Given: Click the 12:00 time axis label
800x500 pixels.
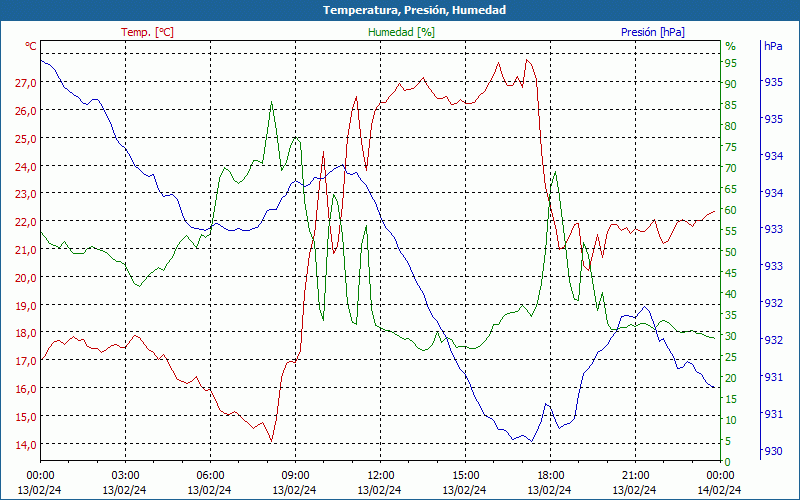Looking at the screenshot, I should (x=380, y=476).
